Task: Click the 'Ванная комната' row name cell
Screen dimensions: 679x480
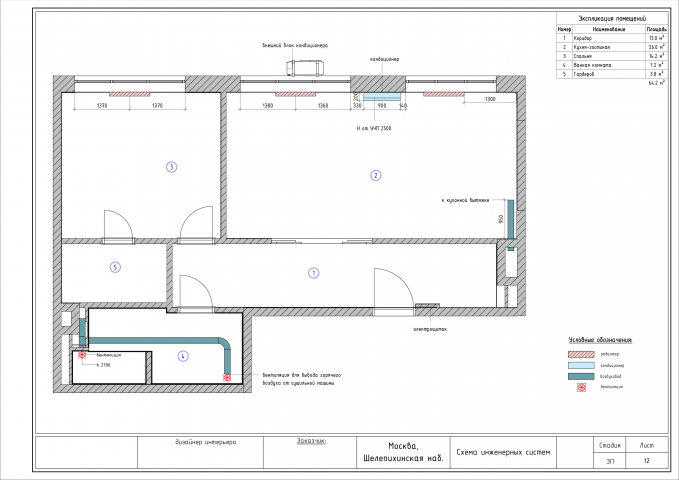Action: click(608, 65)
